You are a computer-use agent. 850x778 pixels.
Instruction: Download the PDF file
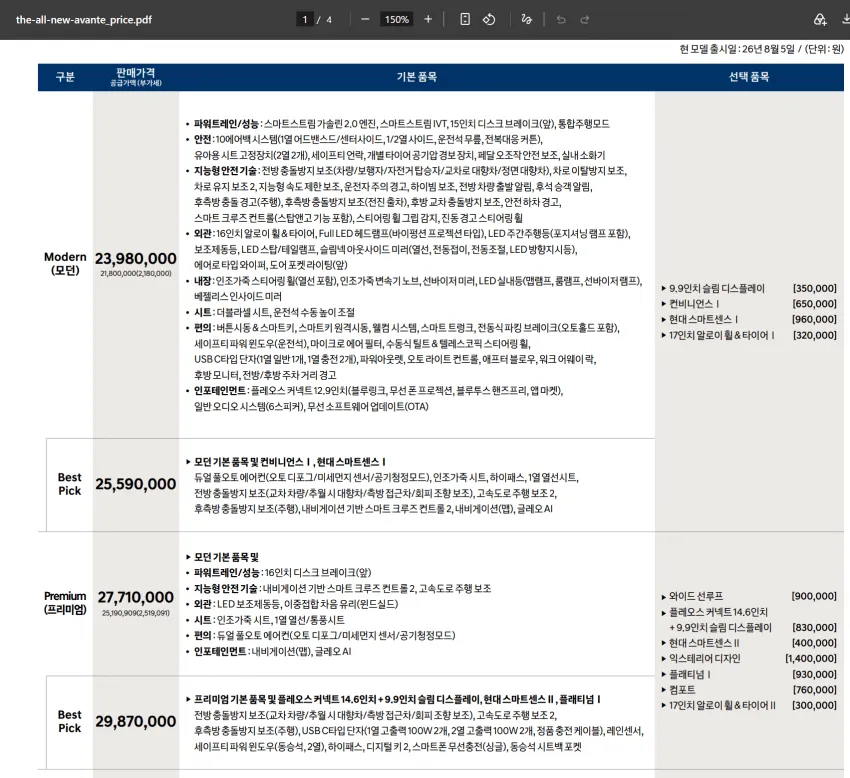tap(846, 20)
